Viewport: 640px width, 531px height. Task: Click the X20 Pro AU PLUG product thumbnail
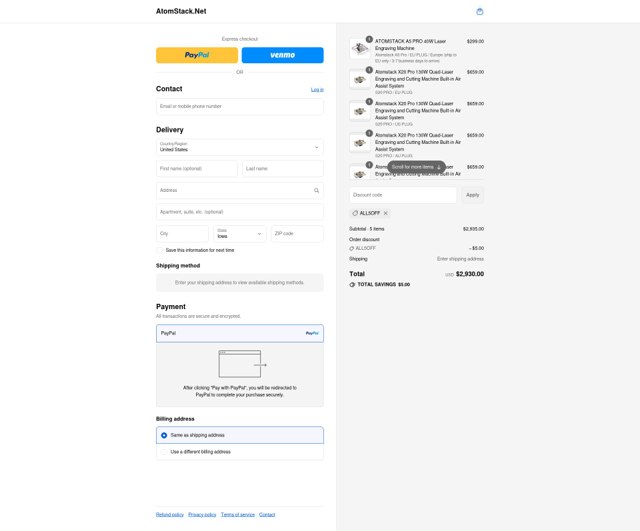click(360, 143)
